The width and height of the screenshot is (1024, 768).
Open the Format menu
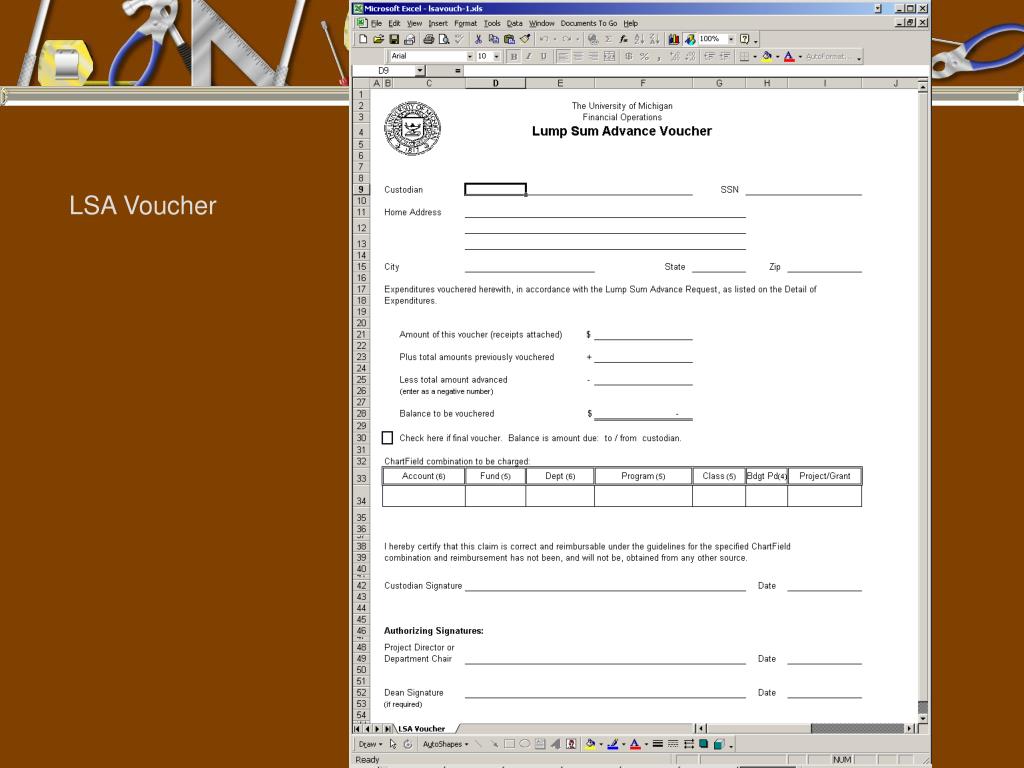466,23
